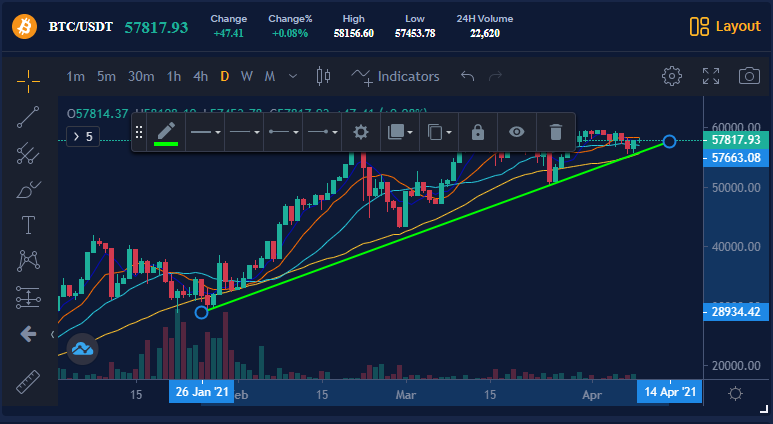Open the candlestick chart type selector
The height and width of the screenshot is (424, 773).
(x=323, y=76)
